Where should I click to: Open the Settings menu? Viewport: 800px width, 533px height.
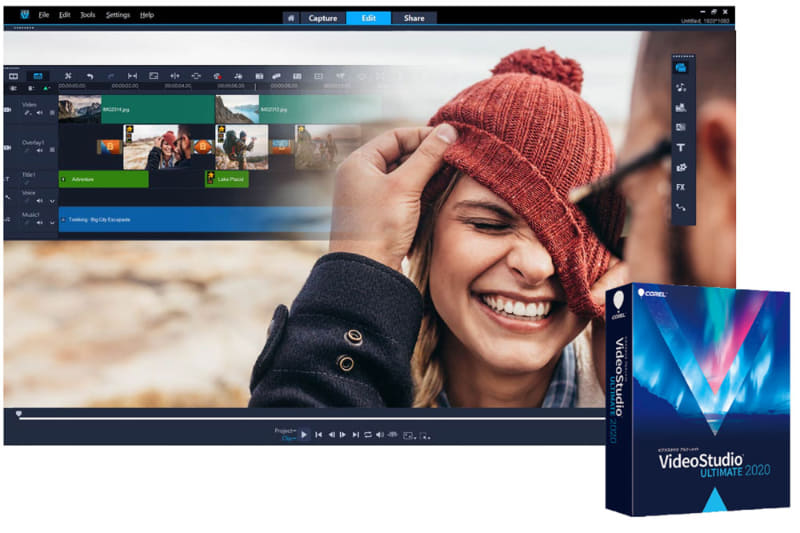118,15
